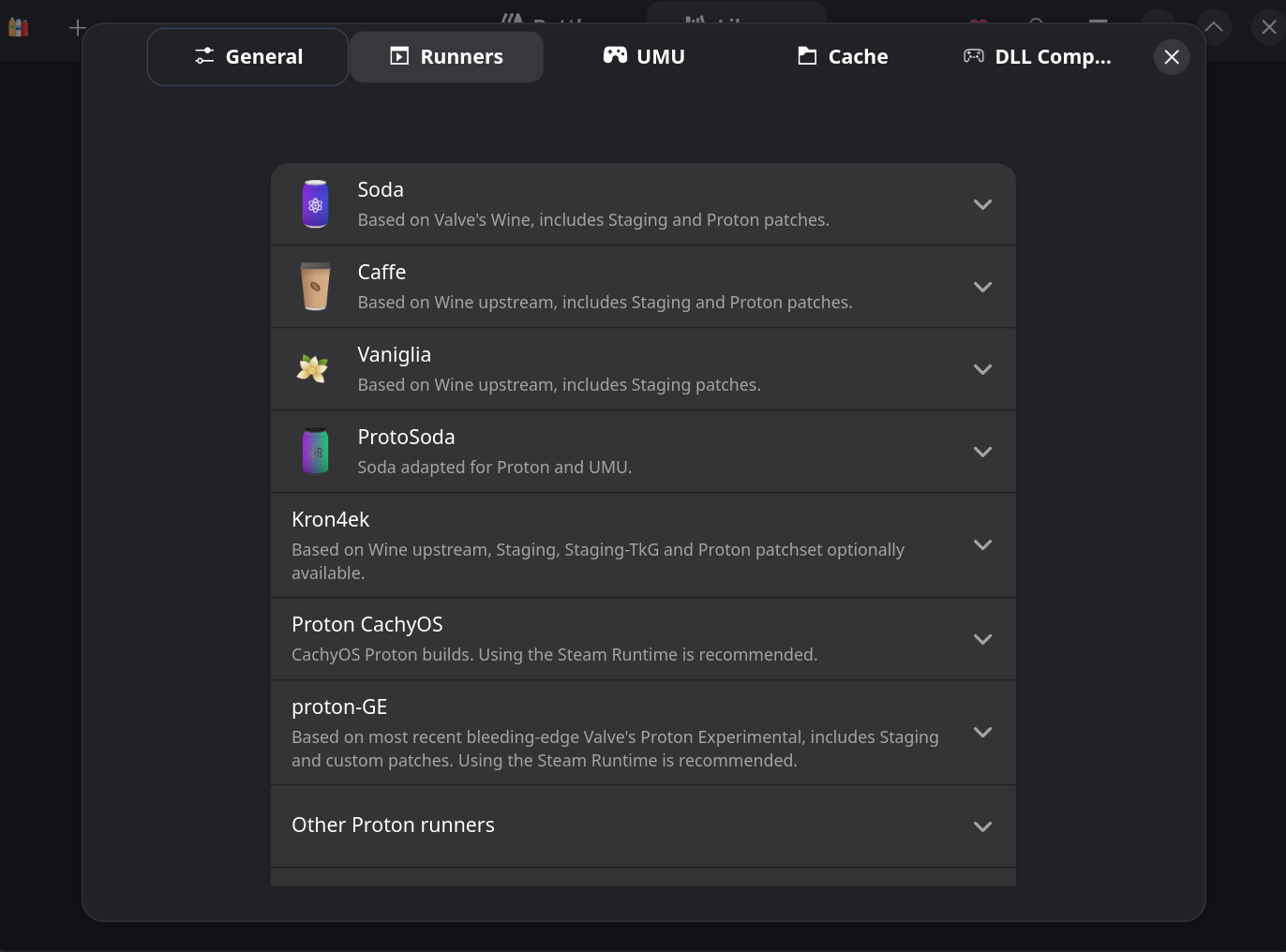This screenshot has width=1286, height=952.
Task: Expand Other Proton runners section
Action: coord(982,826)
